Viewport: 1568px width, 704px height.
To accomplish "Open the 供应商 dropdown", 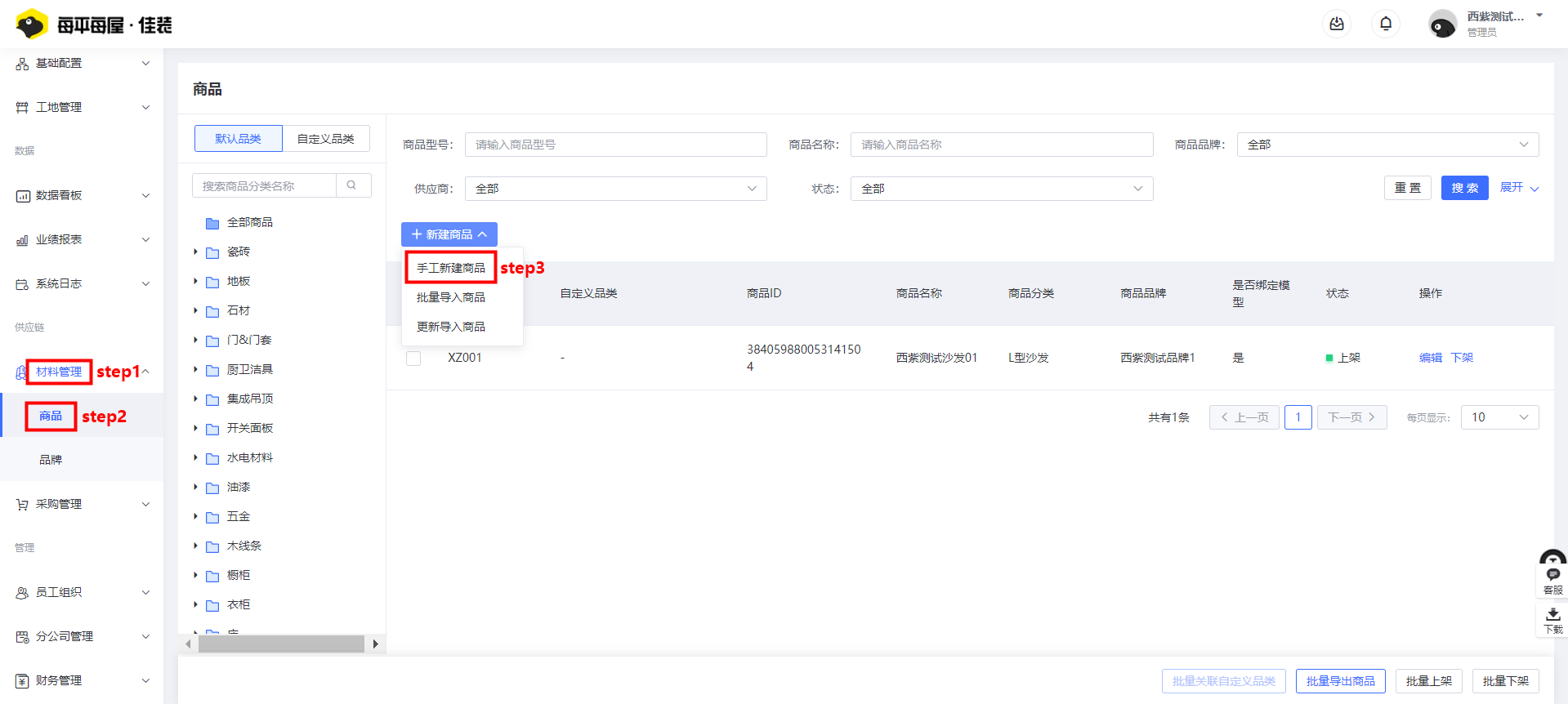I will (x=616, y=189).
